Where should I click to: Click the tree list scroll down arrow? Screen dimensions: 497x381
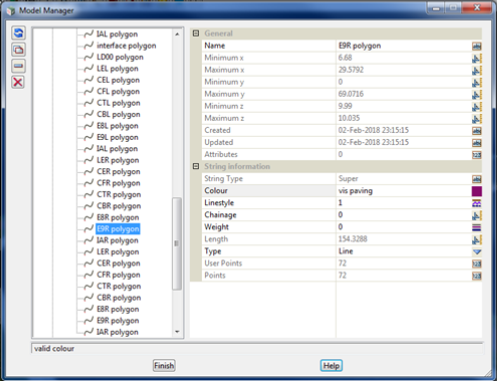(x=177, y=332)
